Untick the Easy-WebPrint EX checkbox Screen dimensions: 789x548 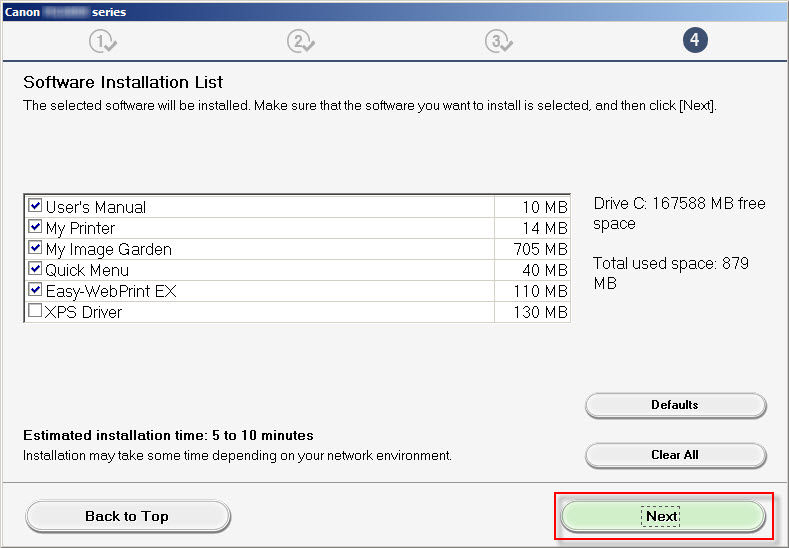[x=36, y=290]
